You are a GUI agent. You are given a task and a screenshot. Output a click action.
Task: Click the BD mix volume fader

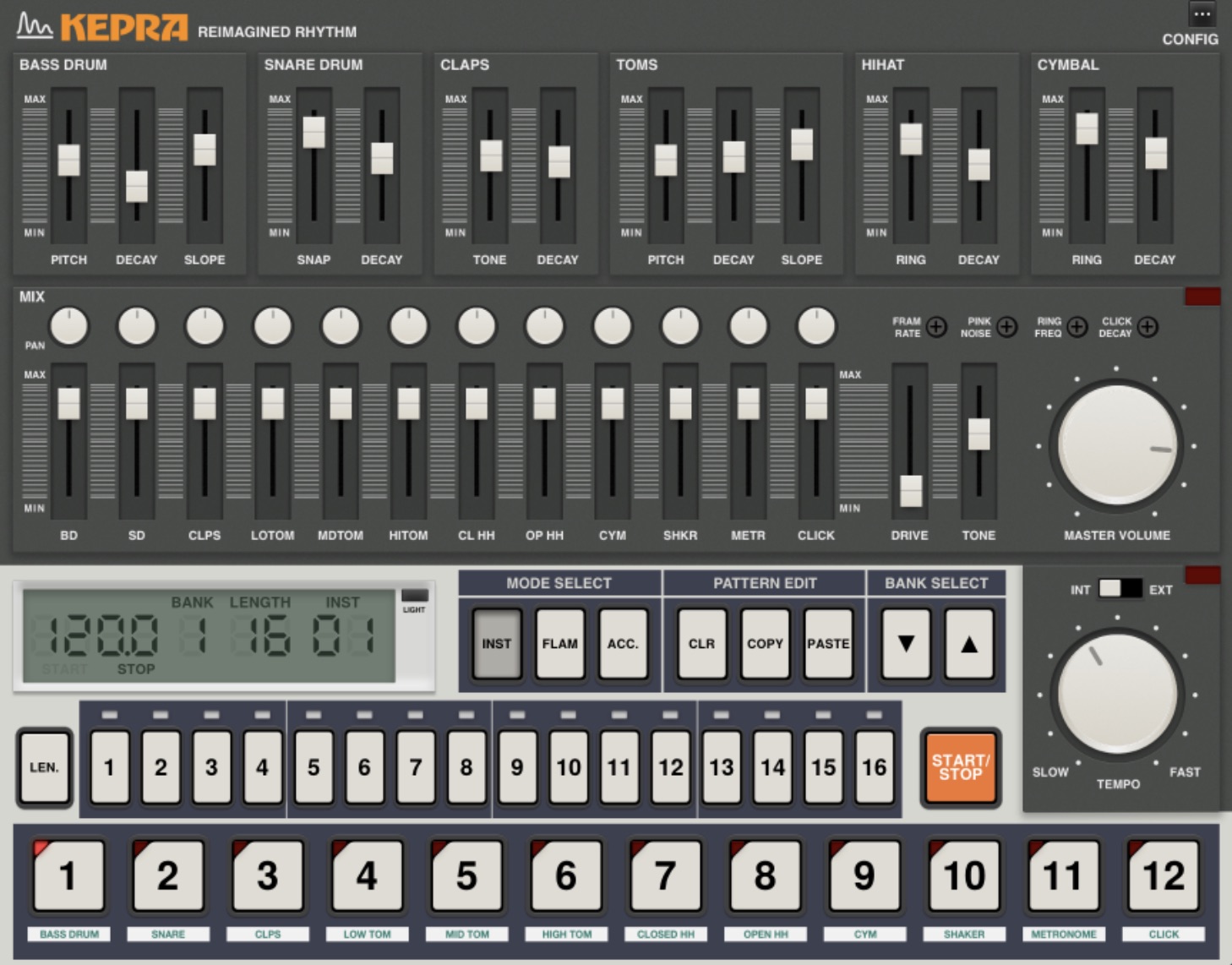[68, 404]
